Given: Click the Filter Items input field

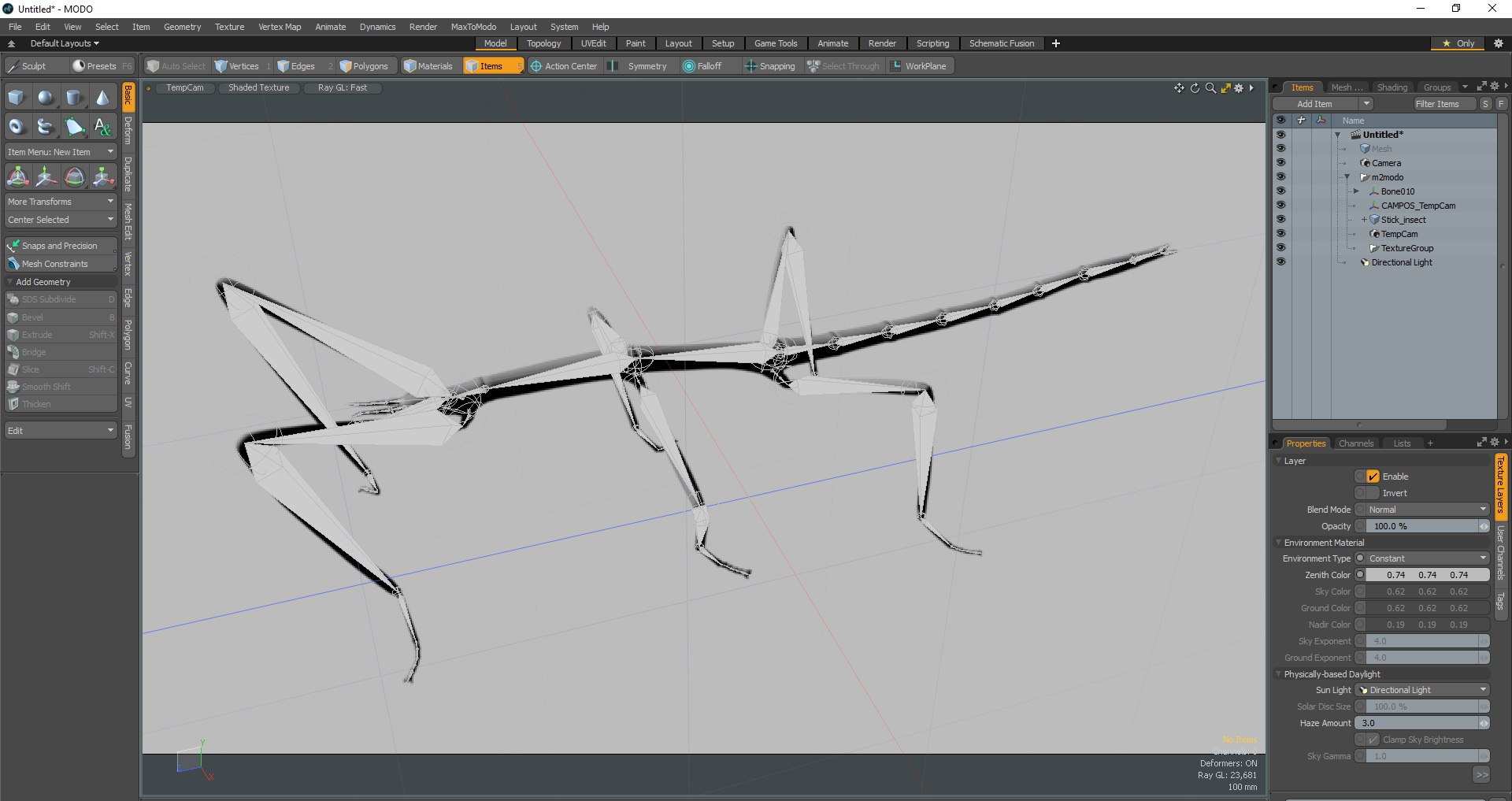Looking at the screenshot, I should click(x=1443, y=104).
